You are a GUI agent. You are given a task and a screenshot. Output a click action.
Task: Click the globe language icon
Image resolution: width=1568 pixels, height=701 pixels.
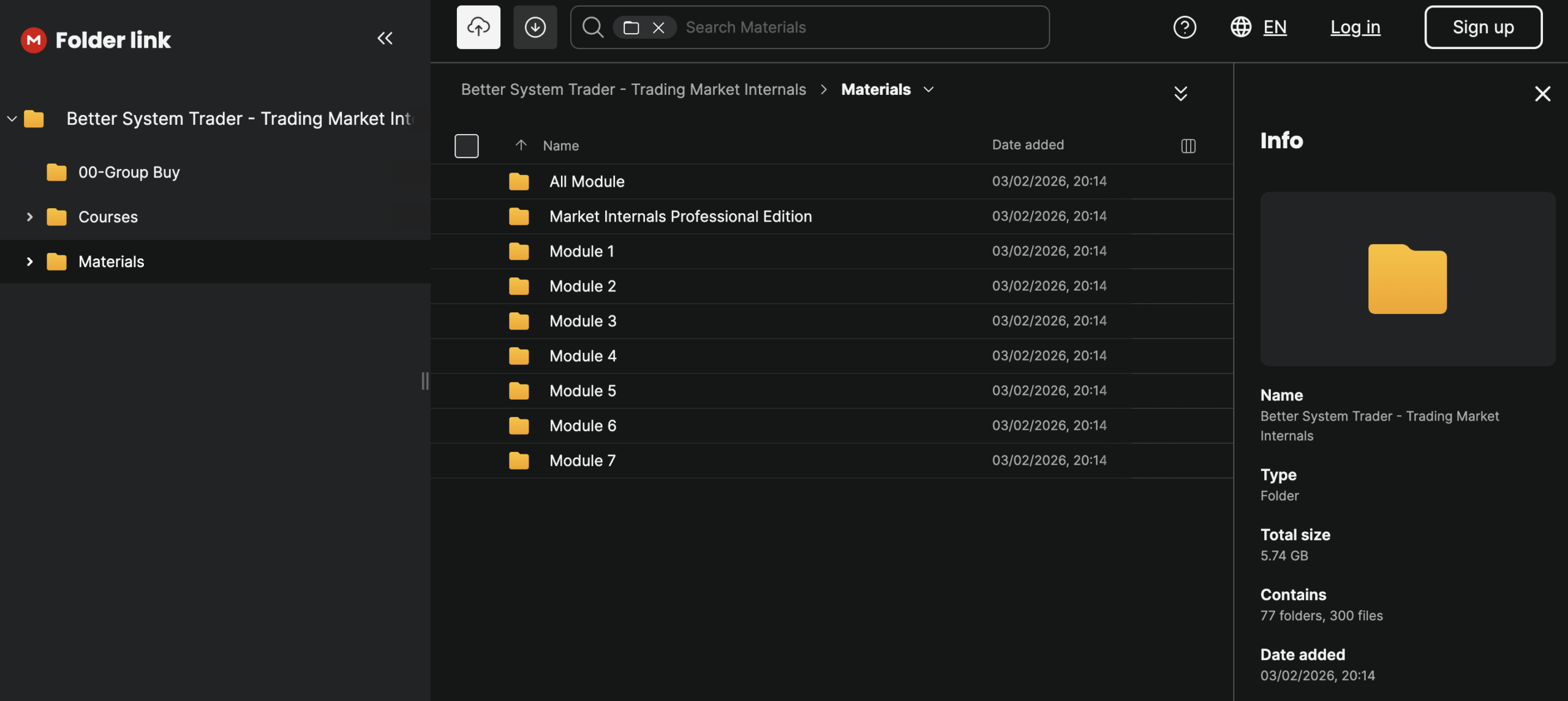coord(1240,27)
